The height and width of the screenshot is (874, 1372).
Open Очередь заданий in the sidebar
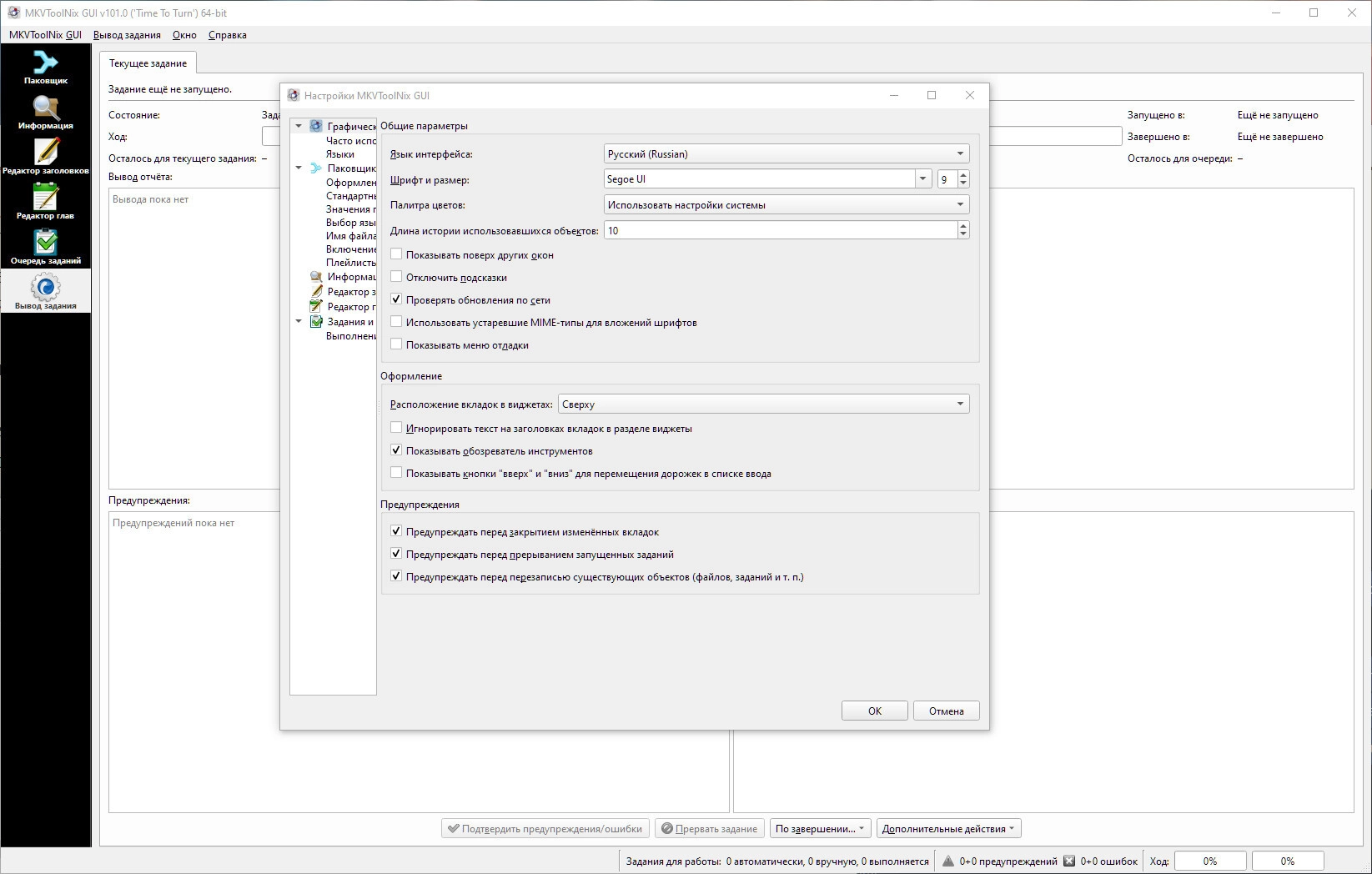click(x=46, y=248)
